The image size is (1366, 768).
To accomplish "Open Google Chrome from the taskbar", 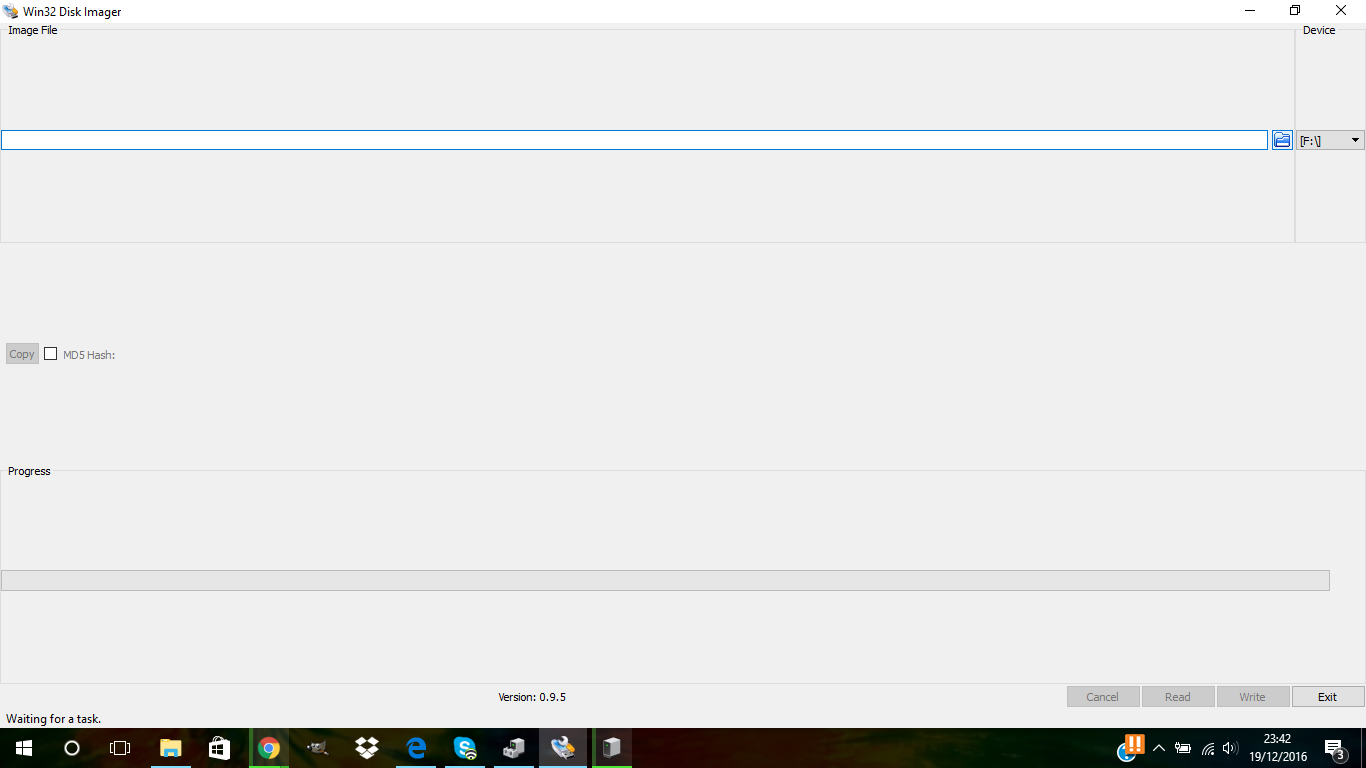I will (268, 748).
